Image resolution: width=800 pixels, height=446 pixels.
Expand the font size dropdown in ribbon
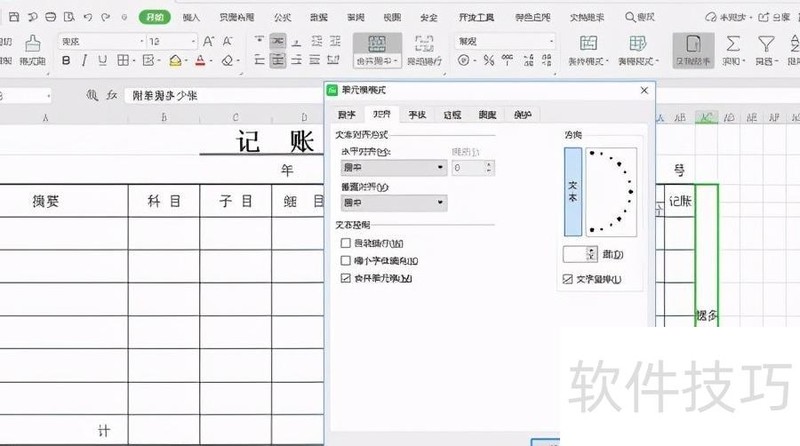pyautogui.click(x=192, y=41)
